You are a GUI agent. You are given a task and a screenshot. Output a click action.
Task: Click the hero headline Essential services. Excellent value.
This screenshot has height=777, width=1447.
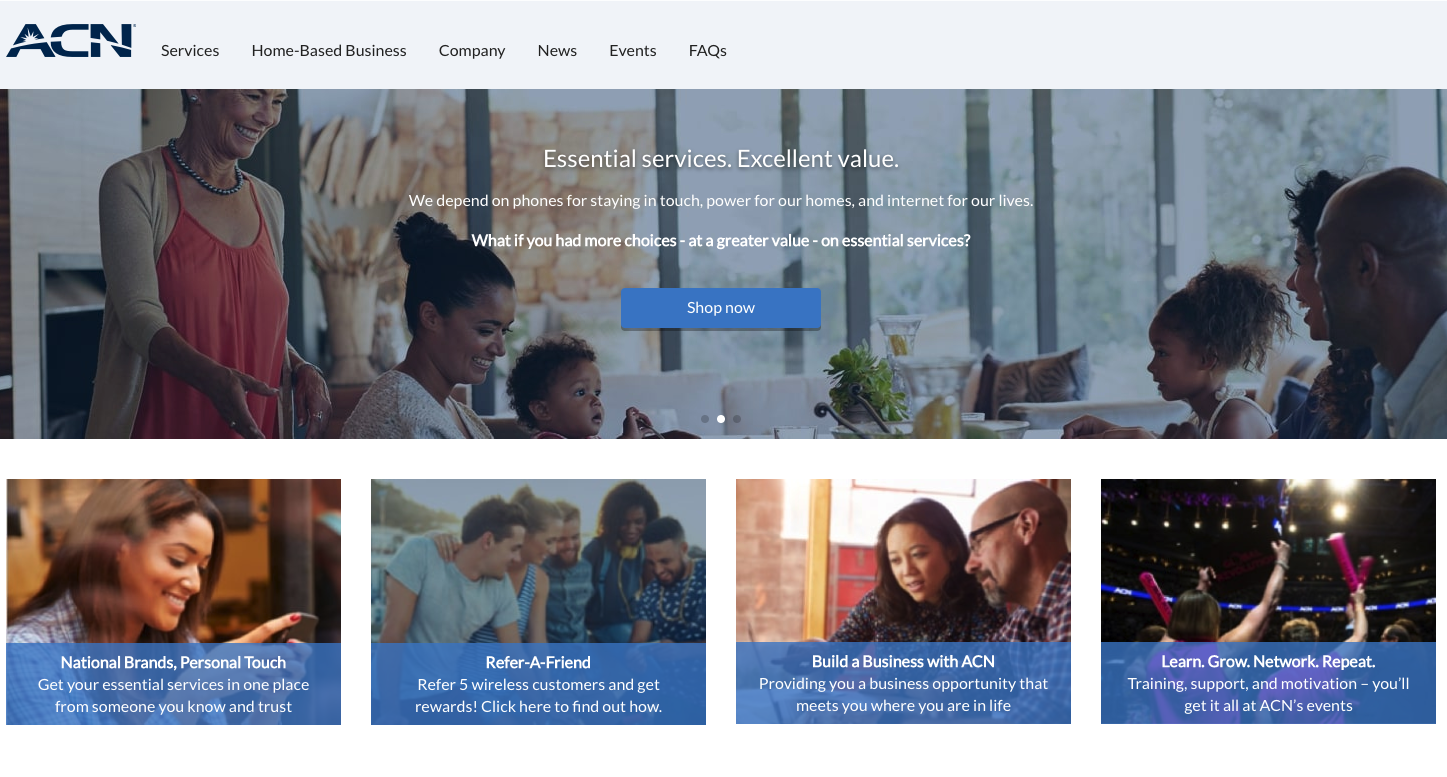point(721,158)
